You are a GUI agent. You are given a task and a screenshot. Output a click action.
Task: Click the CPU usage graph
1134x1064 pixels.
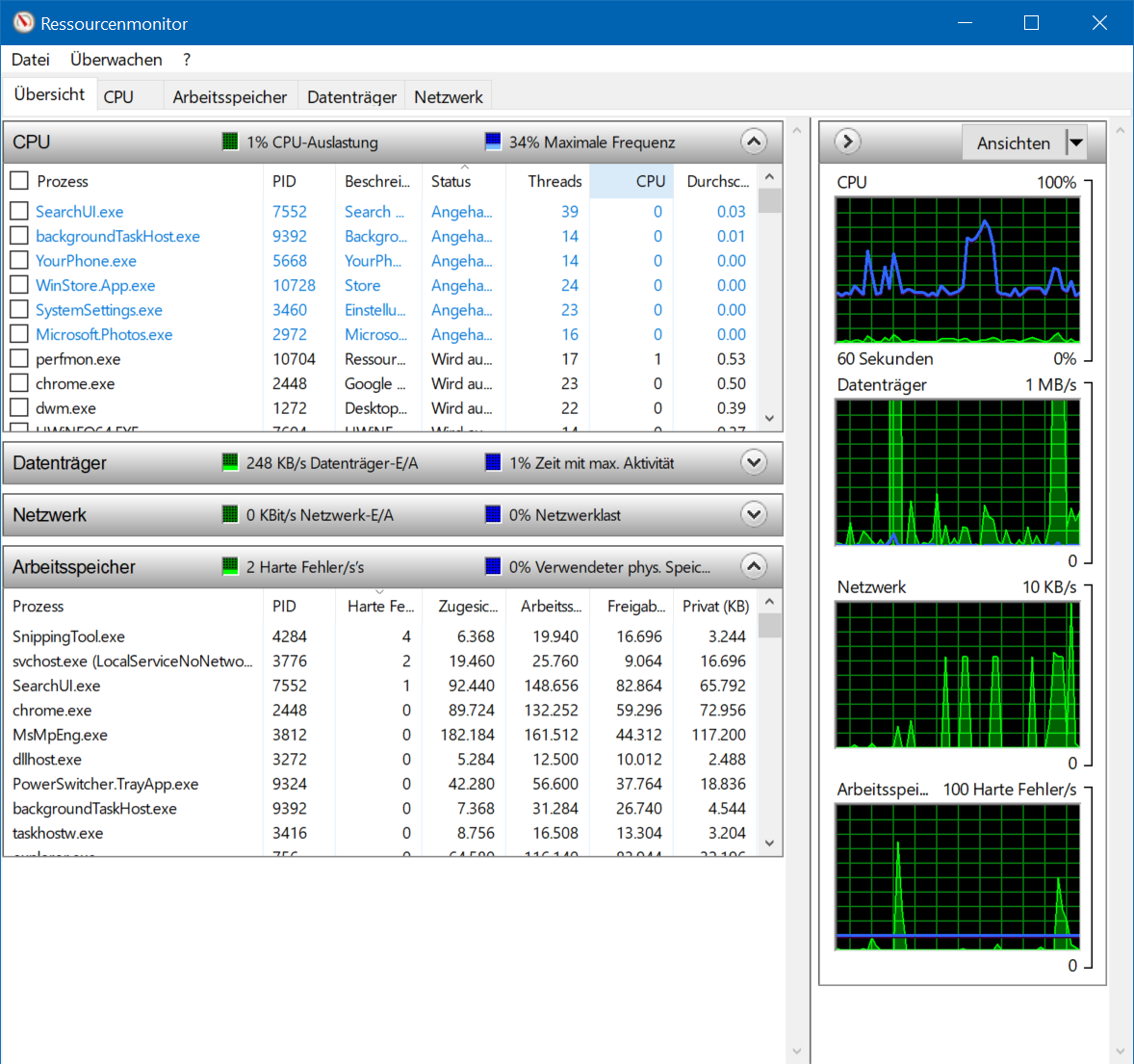(x=958, y=270)
